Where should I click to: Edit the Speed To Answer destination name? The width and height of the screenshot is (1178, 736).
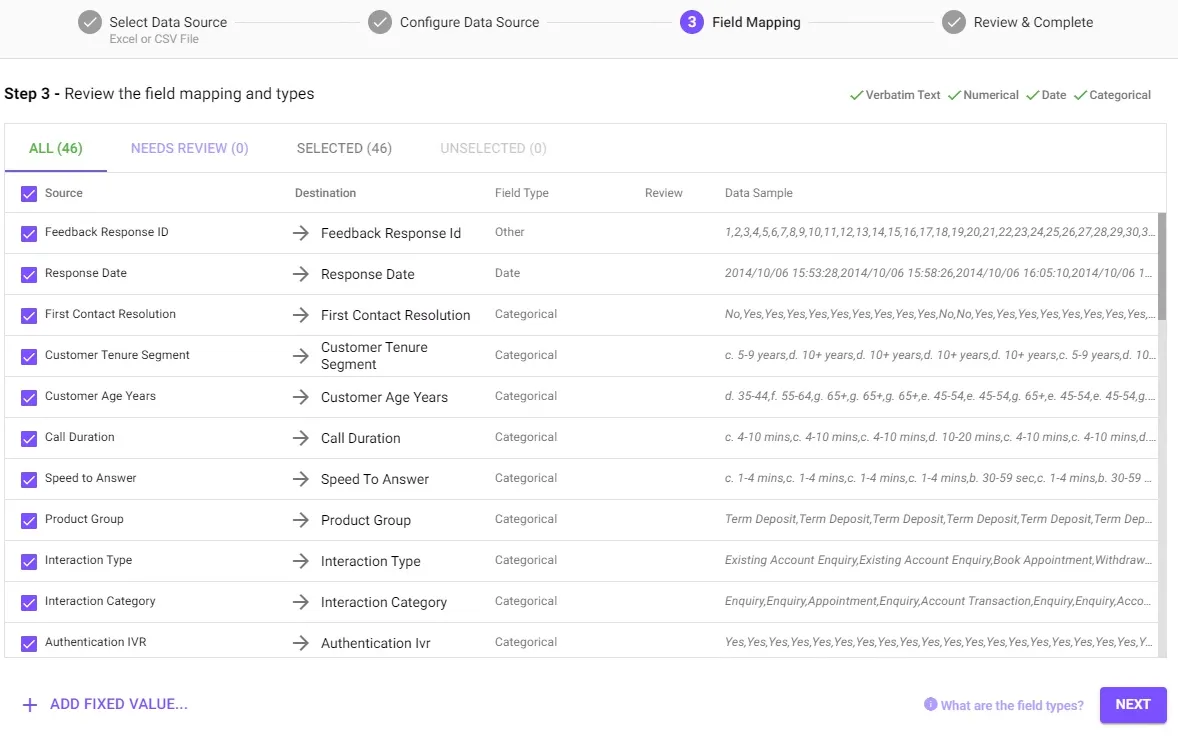click(375, 479)
